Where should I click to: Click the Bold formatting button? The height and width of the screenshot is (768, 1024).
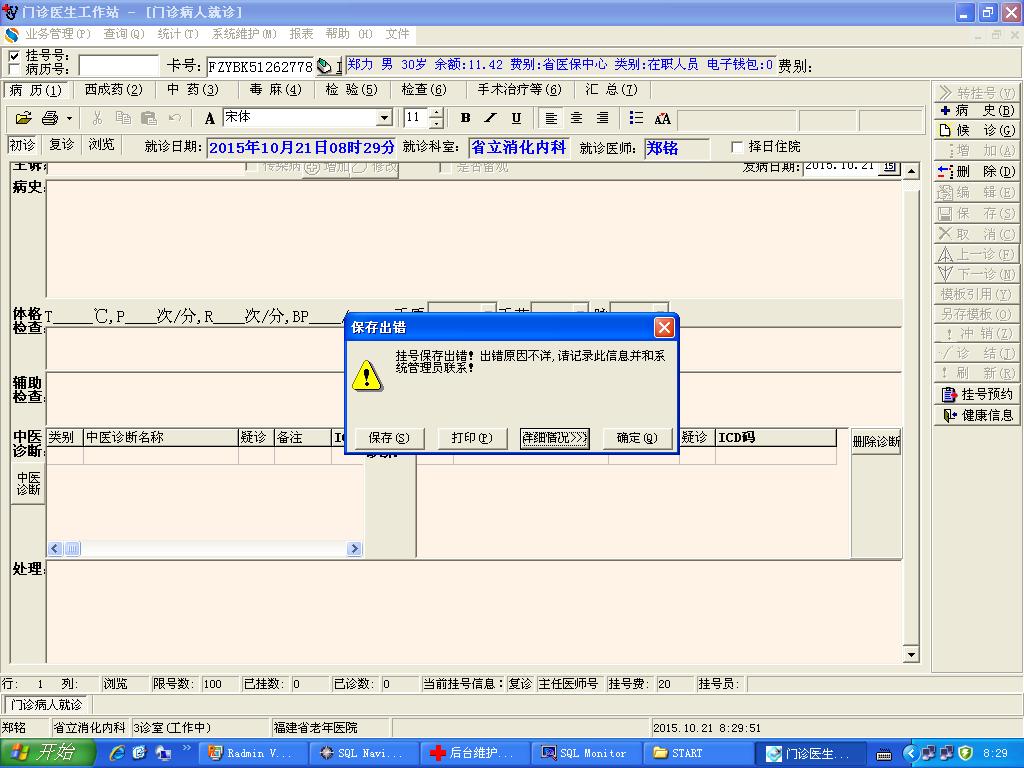pyautogui.click(x=465, y=118)
